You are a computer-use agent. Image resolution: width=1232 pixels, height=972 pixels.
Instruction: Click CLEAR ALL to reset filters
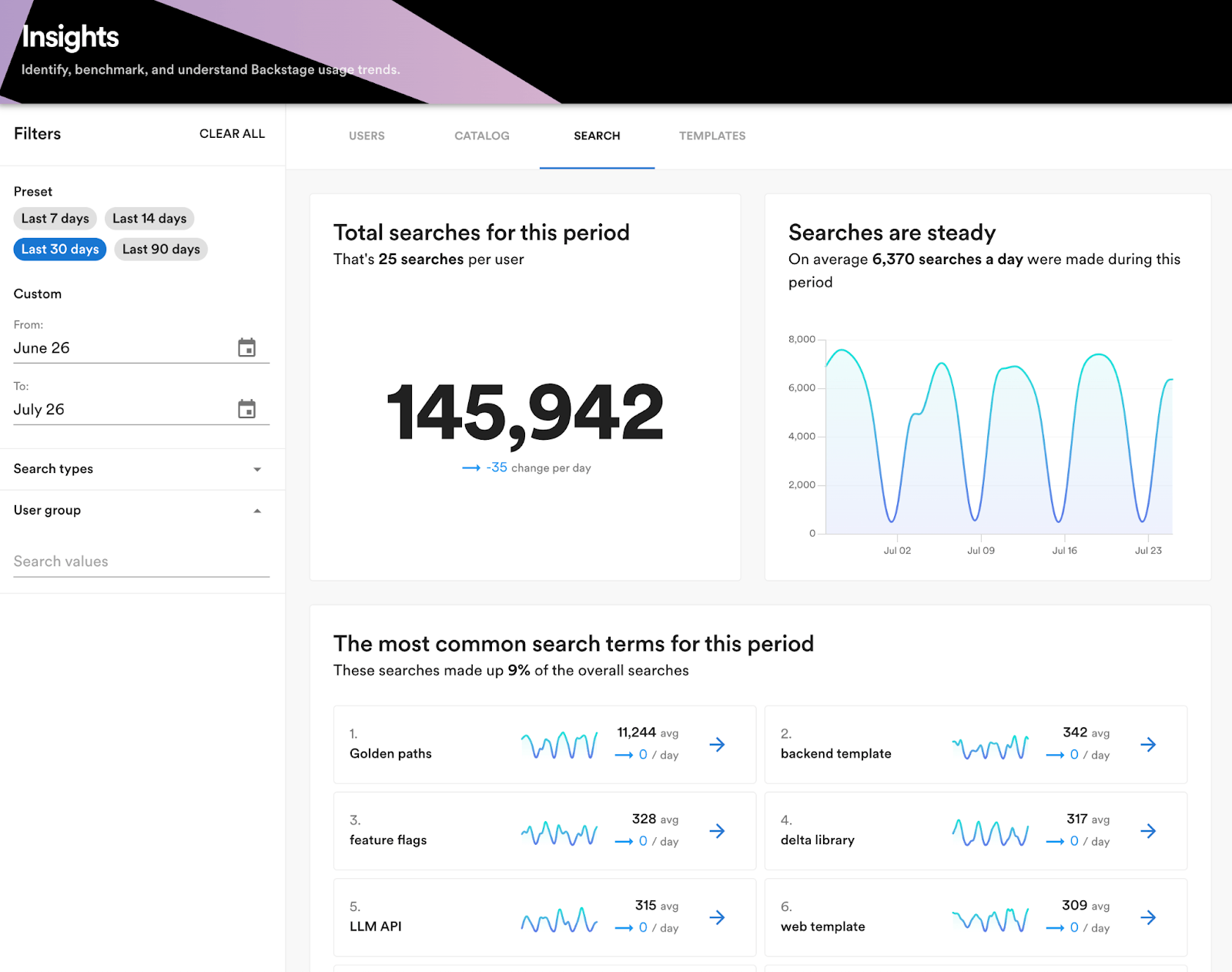click(232, 133)
